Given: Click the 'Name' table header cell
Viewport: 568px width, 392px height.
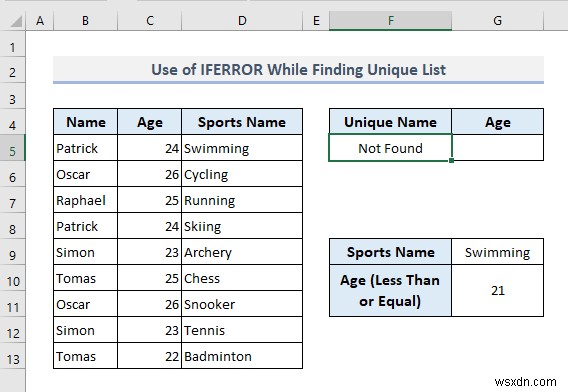Looking at the screenshot, I should (x=85, y=122).
